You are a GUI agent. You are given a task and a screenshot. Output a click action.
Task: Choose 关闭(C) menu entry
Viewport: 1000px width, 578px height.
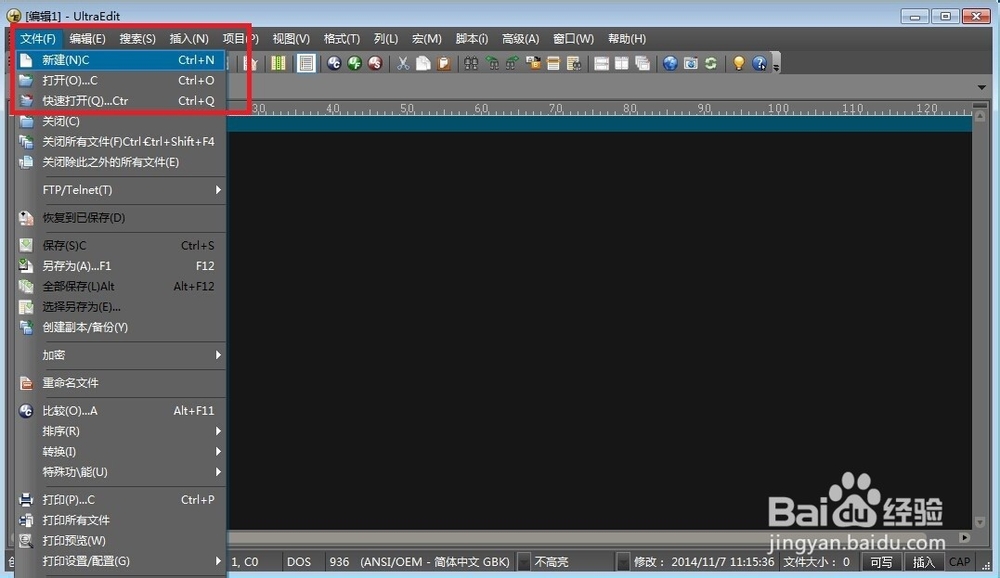point(120,121)
